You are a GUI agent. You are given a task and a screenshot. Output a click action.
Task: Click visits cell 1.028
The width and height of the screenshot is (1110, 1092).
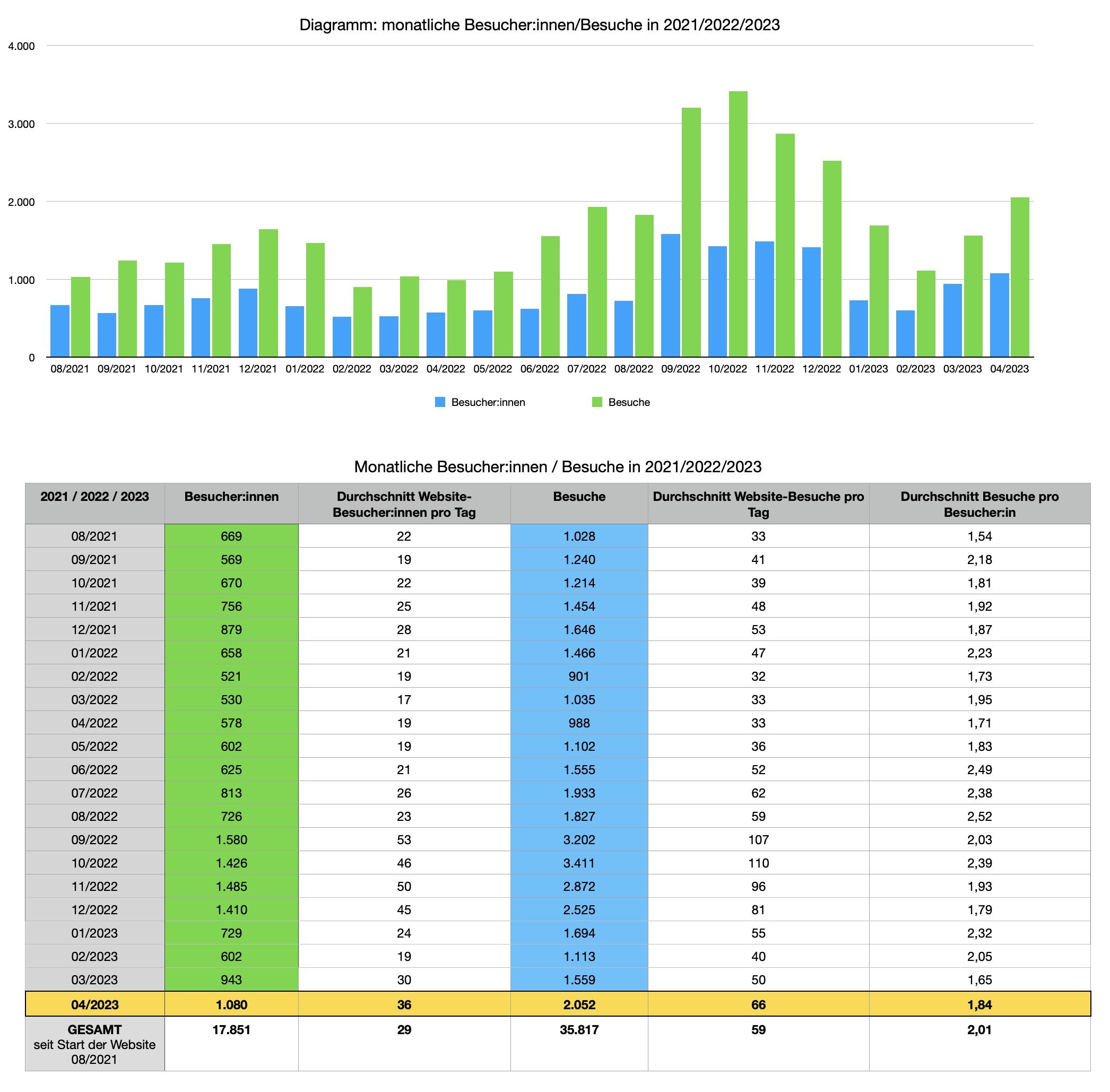pyautogui.click(x=579, y=536)
